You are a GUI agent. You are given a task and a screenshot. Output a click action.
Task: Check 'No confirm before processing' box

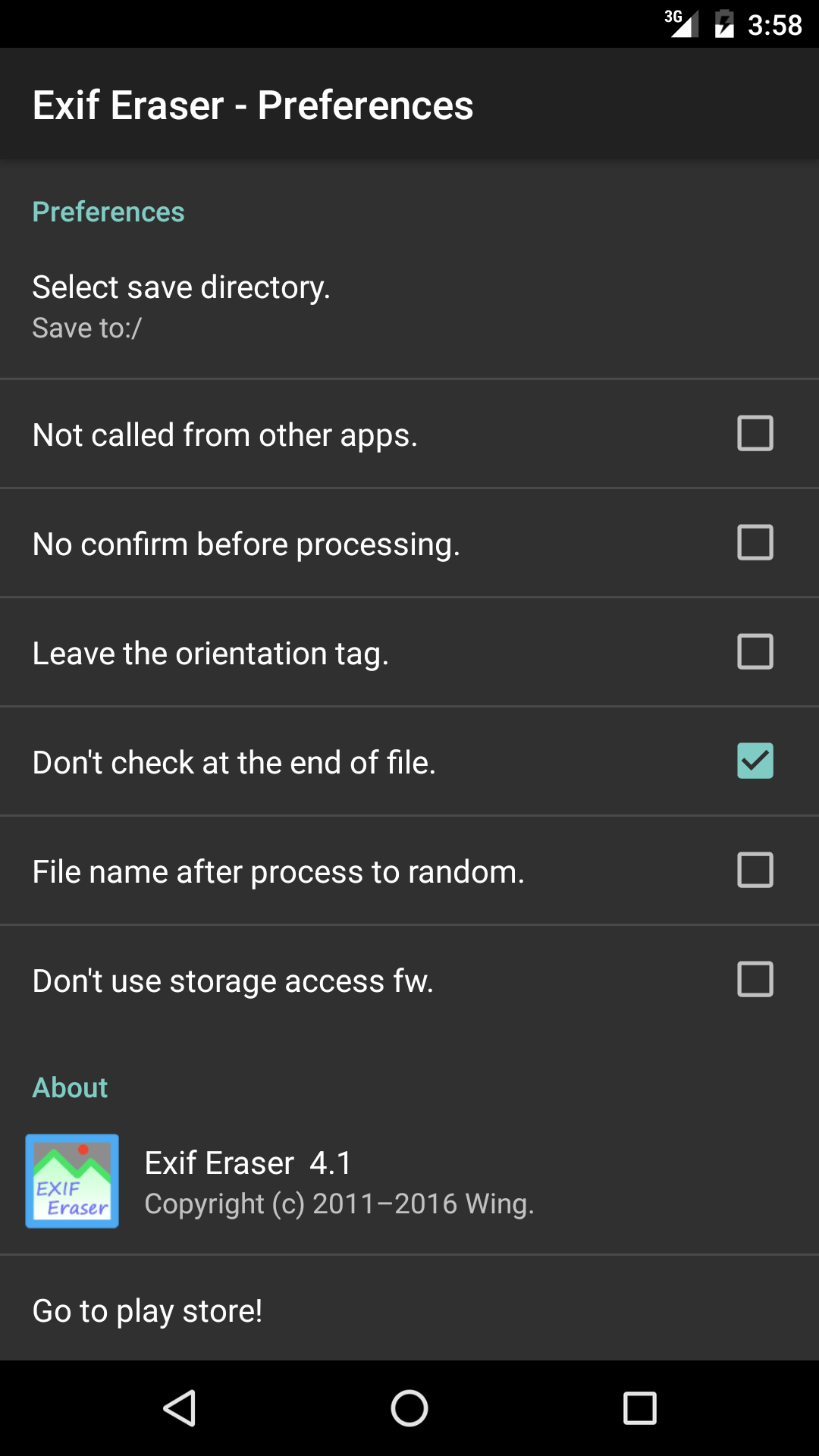tap(755, 542)
